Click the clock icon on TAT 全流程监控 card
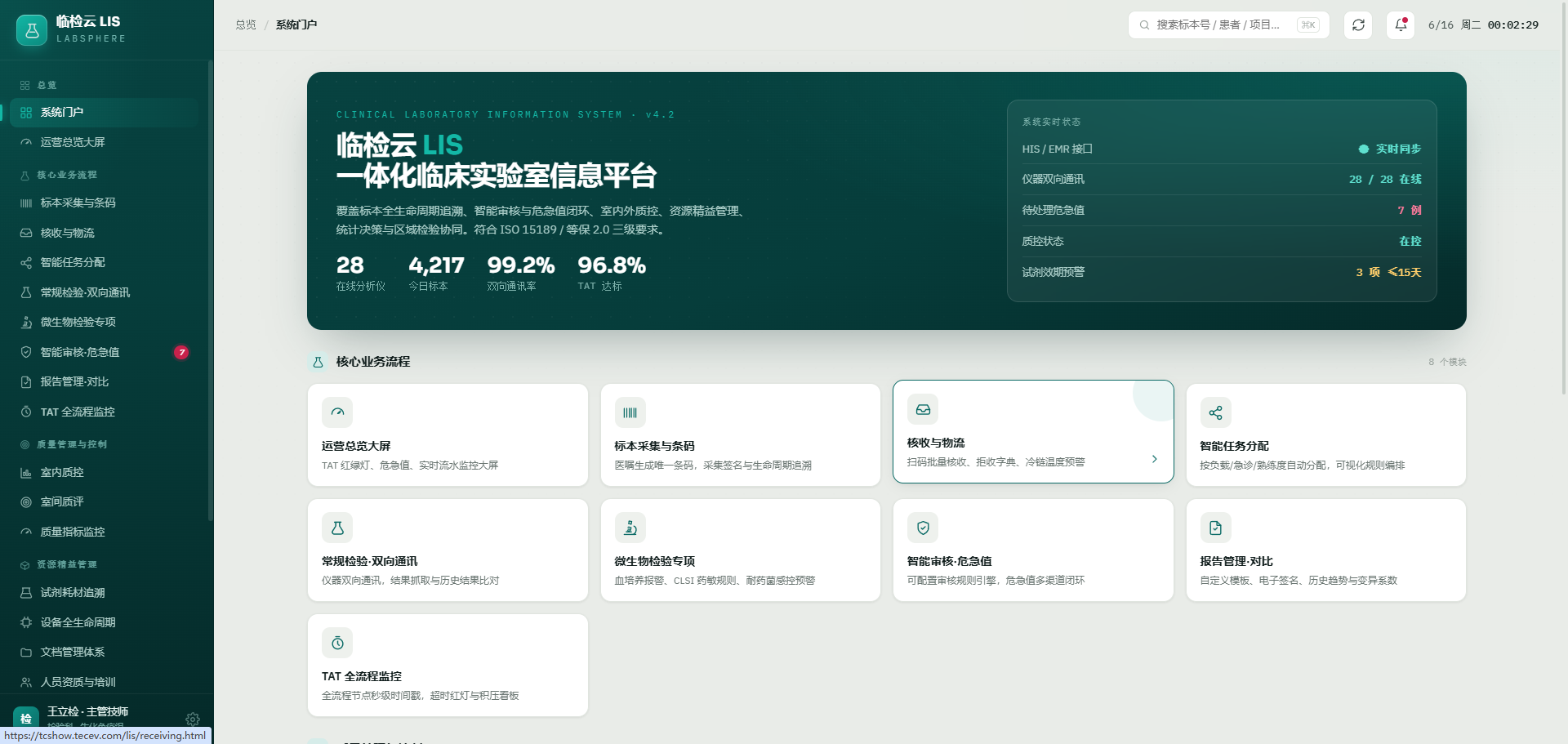 coord(337,643)
